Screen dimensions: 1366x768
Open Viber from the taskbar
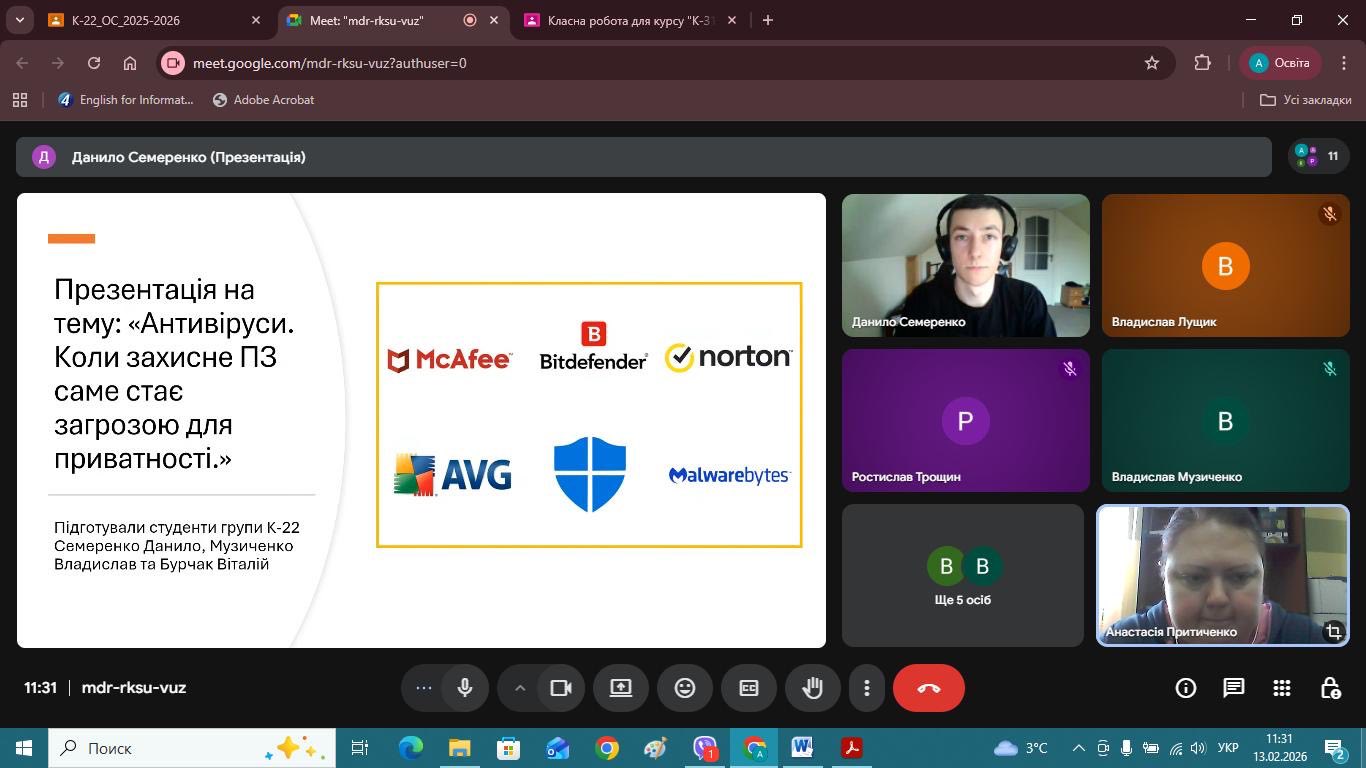tap(705, 748)
